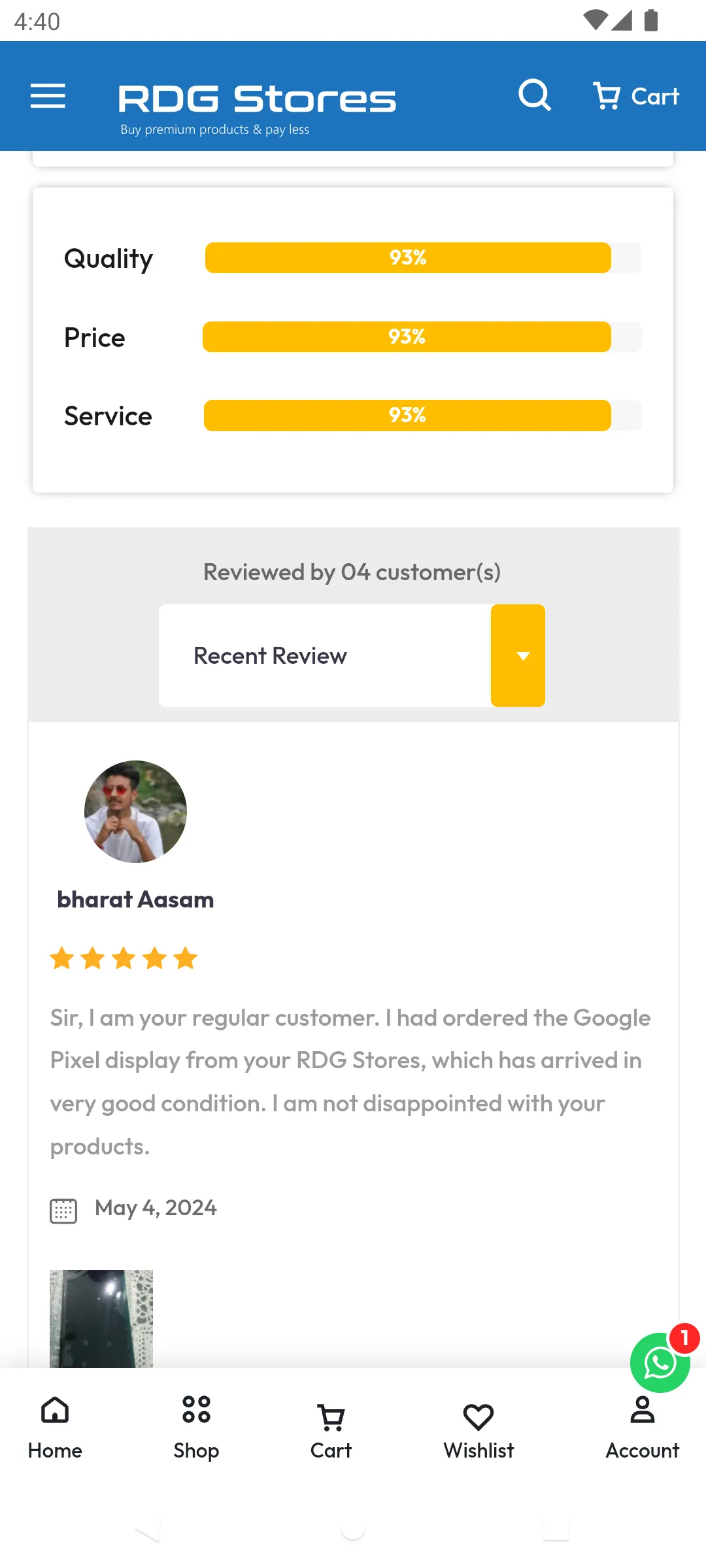Tap the Quality 93% progress bar
Image resolution: width=706 pixels, height=1568 pixels.
click(407, 257)
